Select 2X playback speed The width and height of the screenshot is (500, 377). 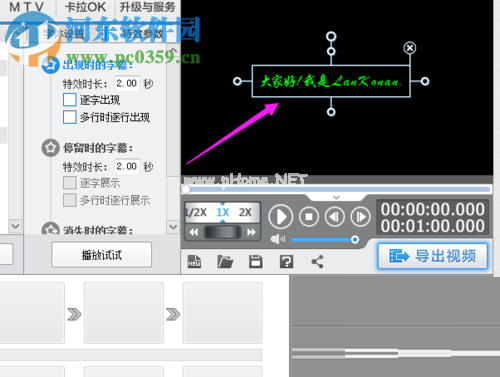245,212
